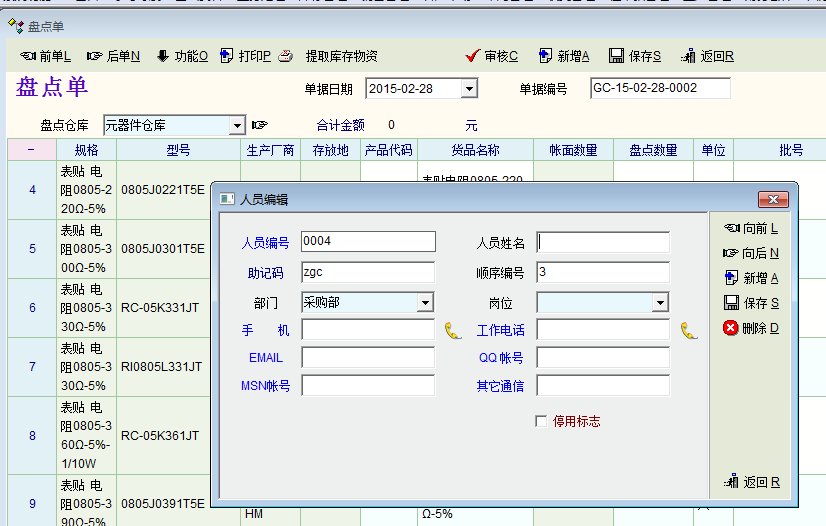Click the 向前 button in personnel dialog
826x526 pixels.
[750, 228]
